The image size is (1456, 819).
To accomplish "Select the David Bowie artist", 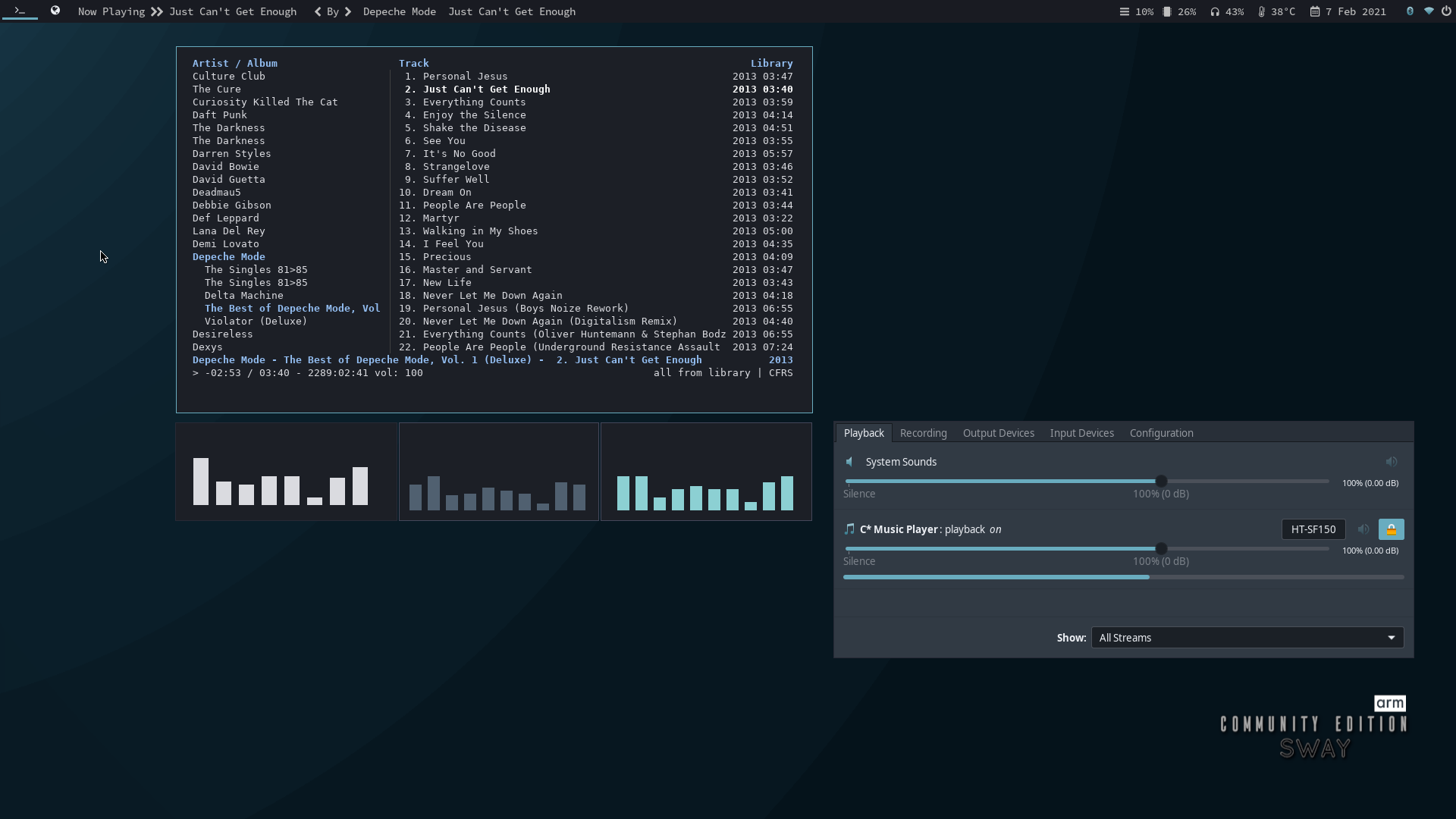I will pos(225,167).
